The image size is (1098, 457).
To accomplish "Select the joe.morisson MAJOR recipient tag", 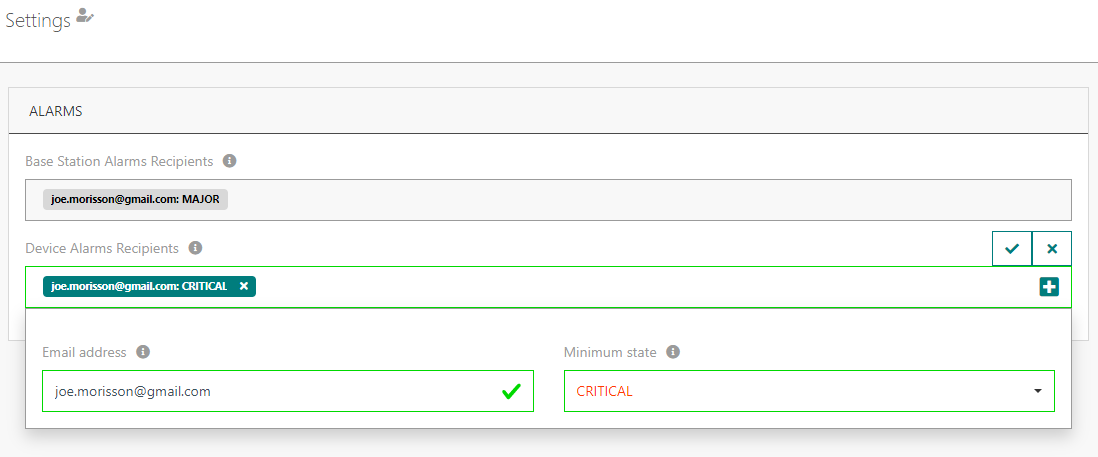I will click(x=135, y=199).
